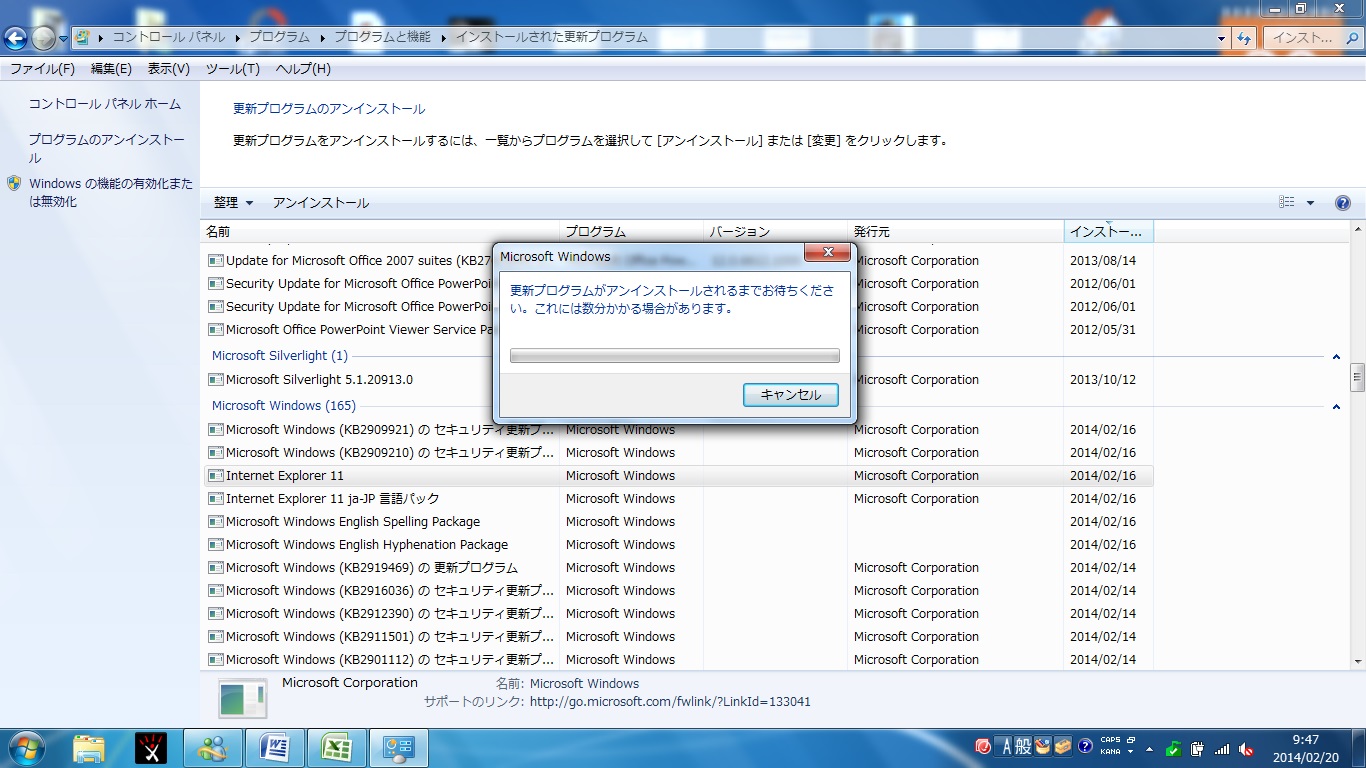Click the power plug battery tray icon

pyautogui.click(x=1197, y=749)
